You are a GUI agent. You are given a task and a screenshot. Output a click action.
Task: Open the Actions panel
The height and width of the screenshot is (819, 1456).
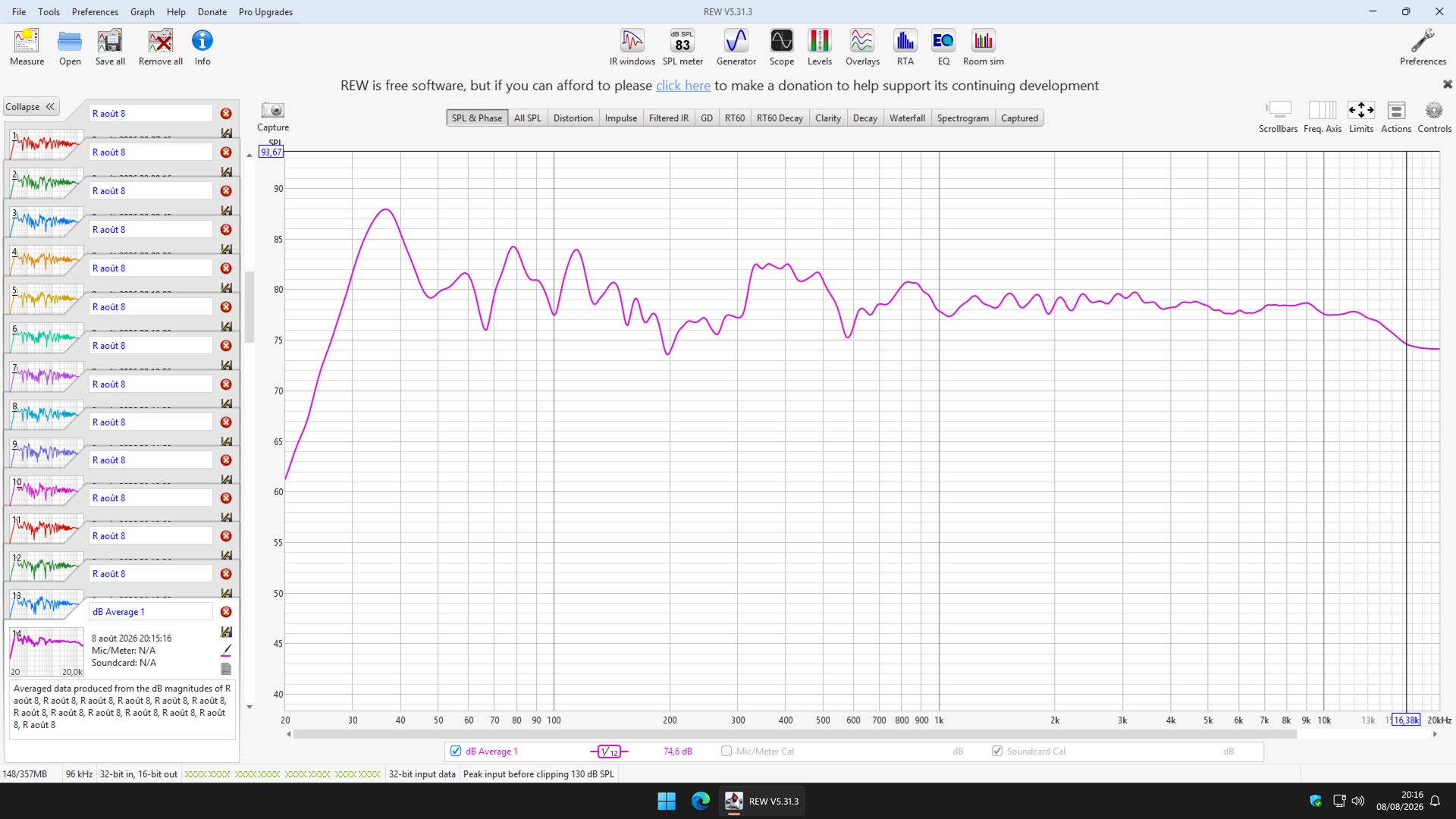point(1396,118)
